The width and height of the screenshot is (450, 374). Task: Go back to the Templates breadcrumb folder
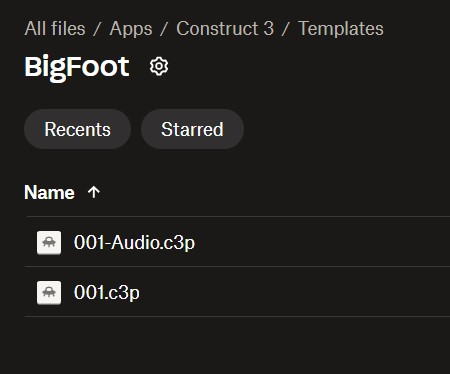click(x=341, y=29)
